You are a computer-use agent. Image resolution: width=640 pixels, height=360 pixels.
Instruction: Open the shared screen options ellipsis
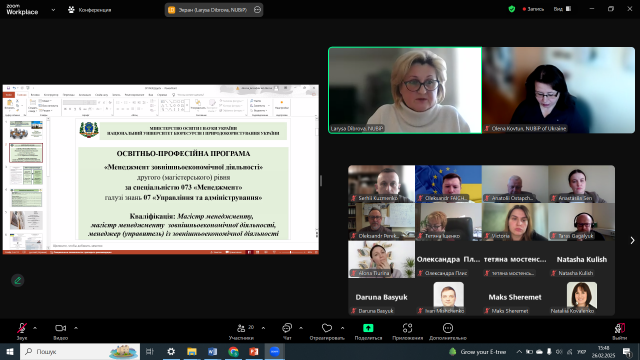(257, 10)
